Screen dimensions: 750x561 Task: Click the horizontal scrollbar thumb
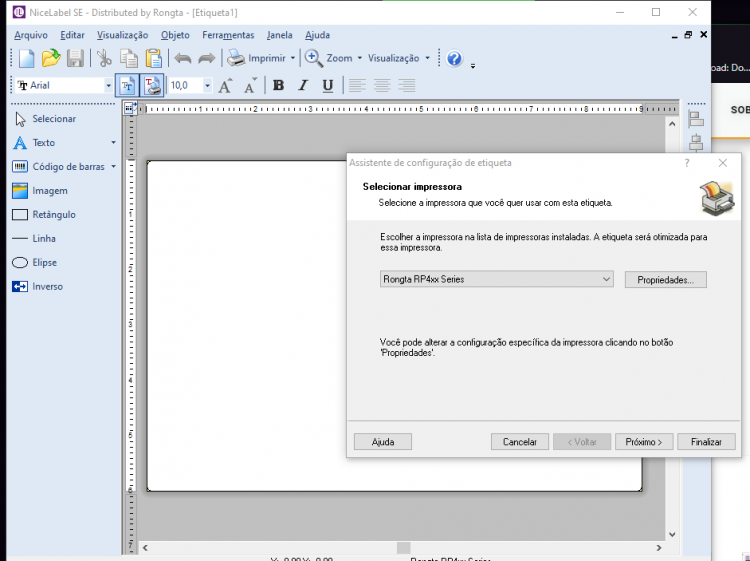(x=403, y=548)
